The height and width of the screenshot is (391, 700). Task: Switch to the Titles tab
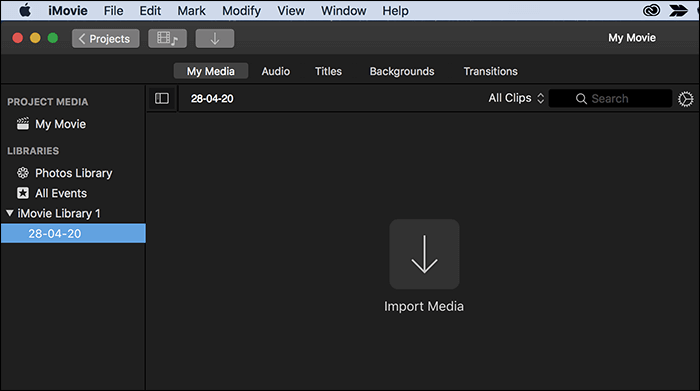click(328, 71)
